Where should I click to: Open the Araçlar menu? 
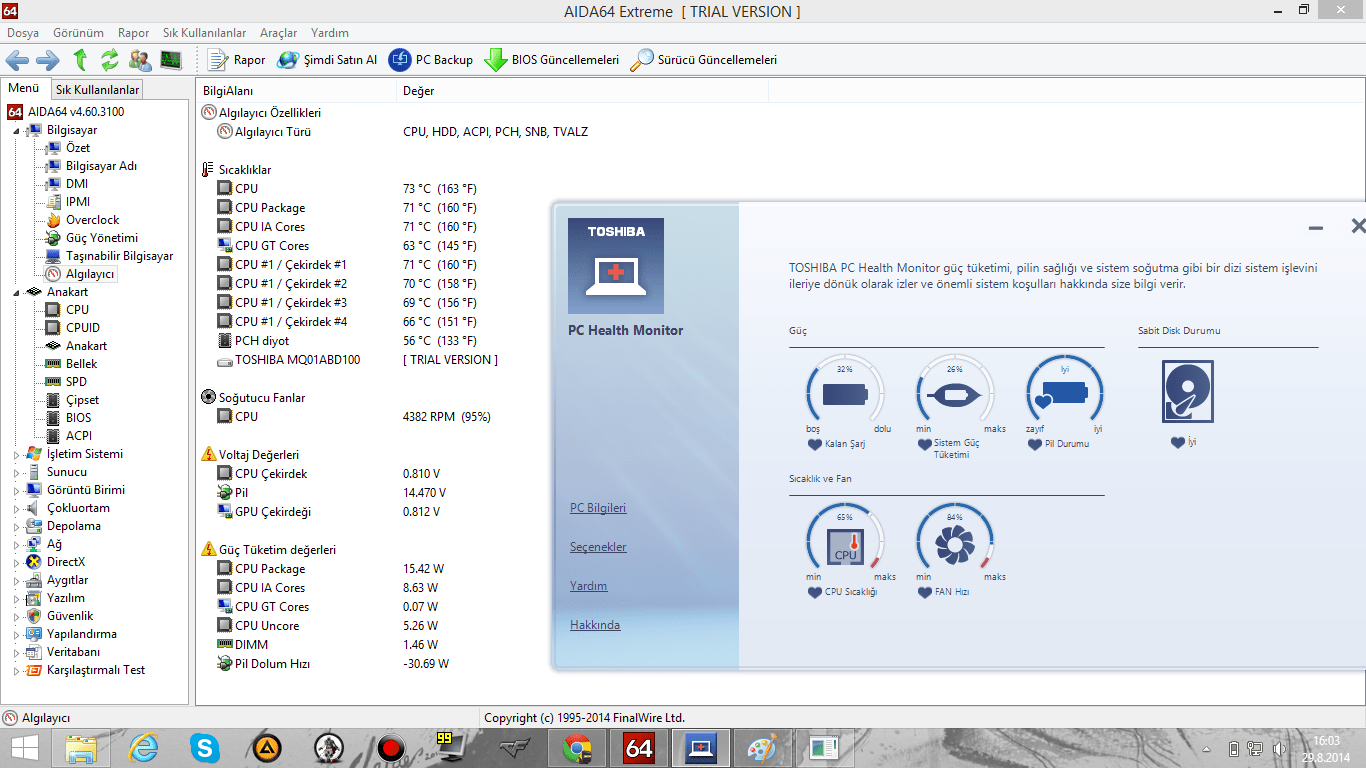[278, 33]
